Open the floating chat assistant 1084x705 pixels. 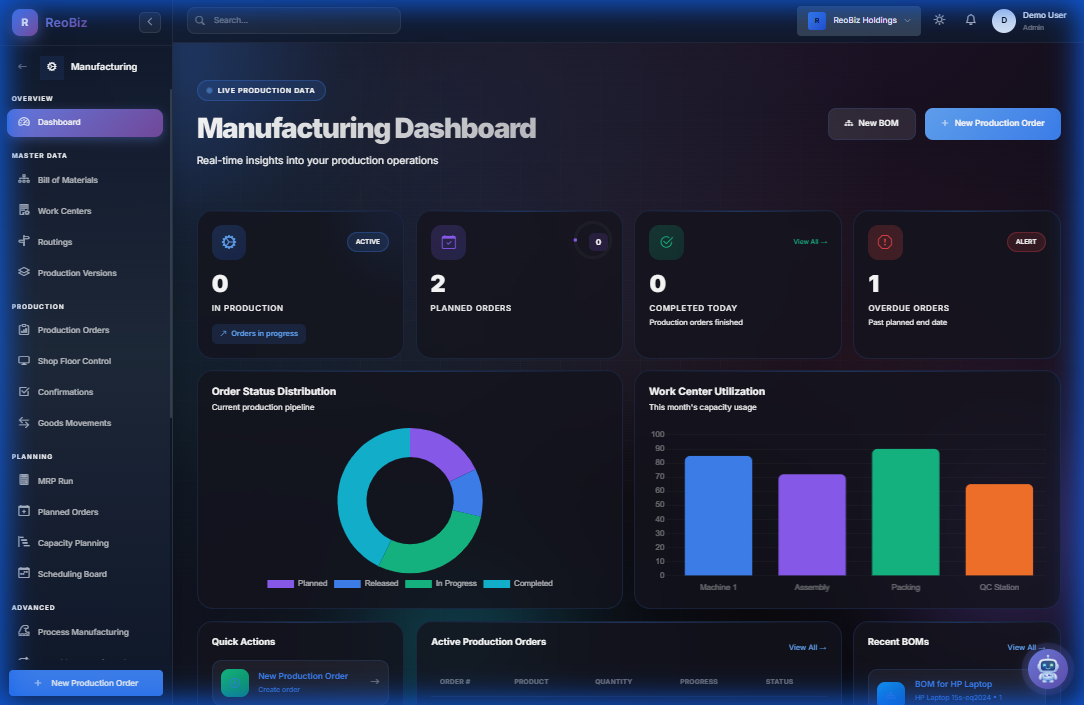click(x=1048, y=669)
